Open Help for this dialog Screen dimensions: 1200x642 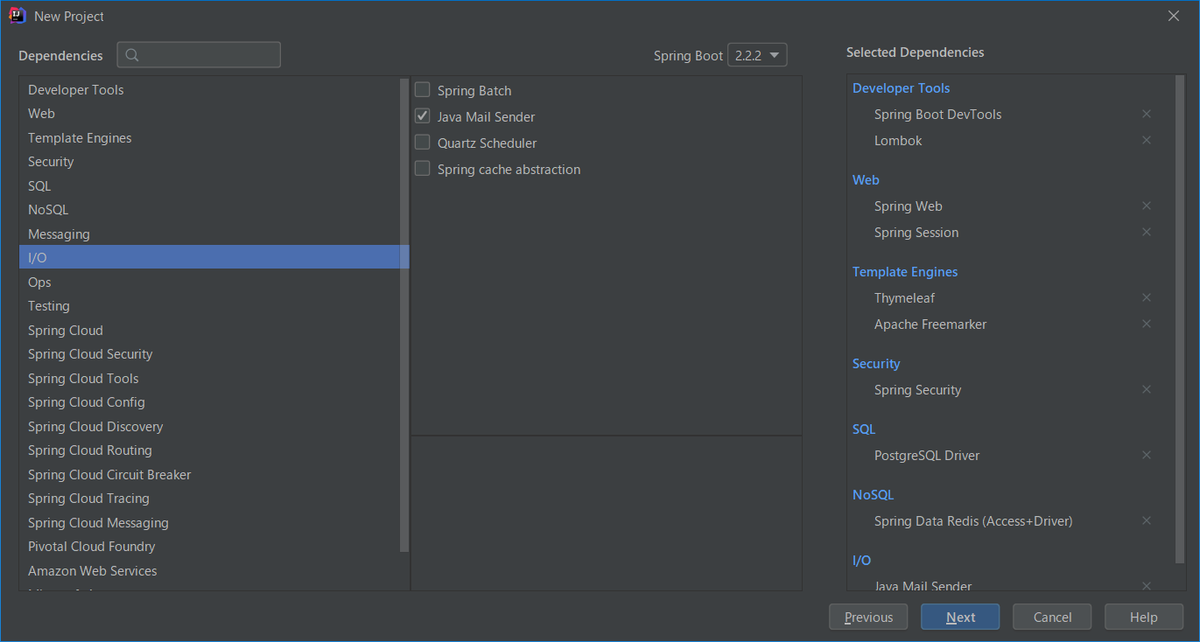pos(1143,617)
